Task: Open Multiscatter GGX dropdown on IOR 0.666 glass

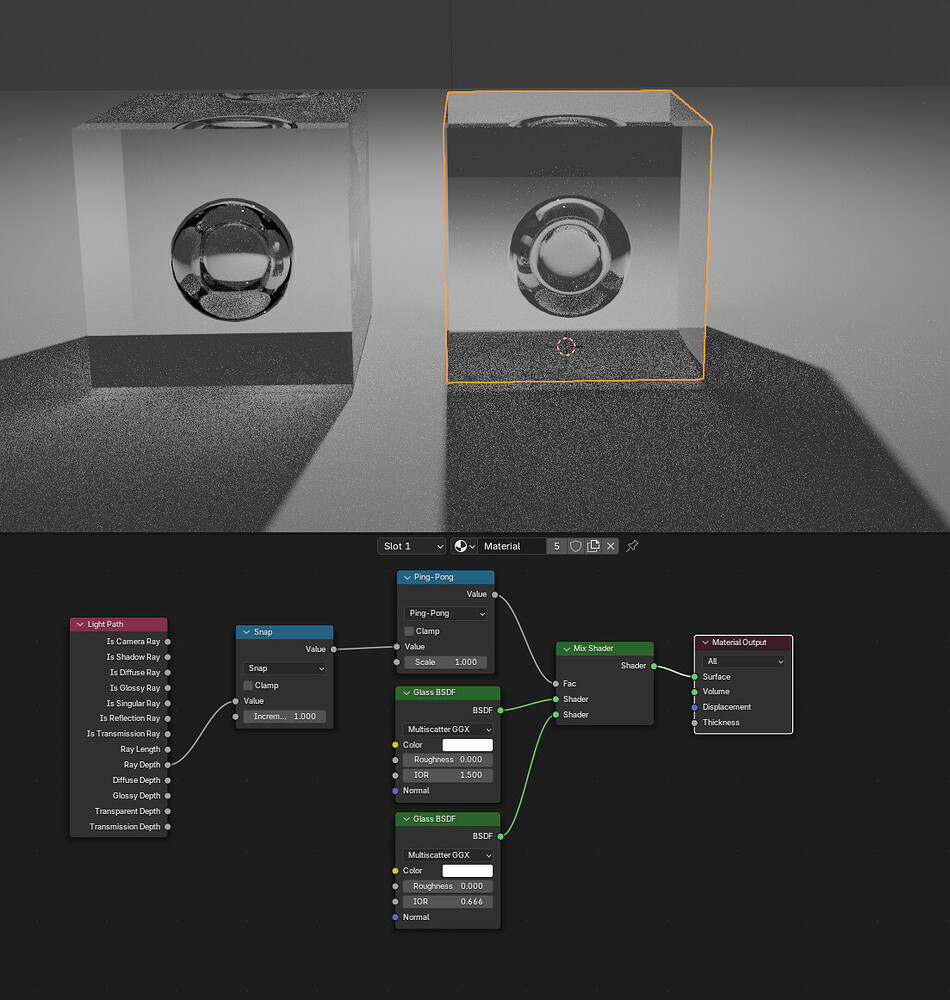Action: click(448, 855)
